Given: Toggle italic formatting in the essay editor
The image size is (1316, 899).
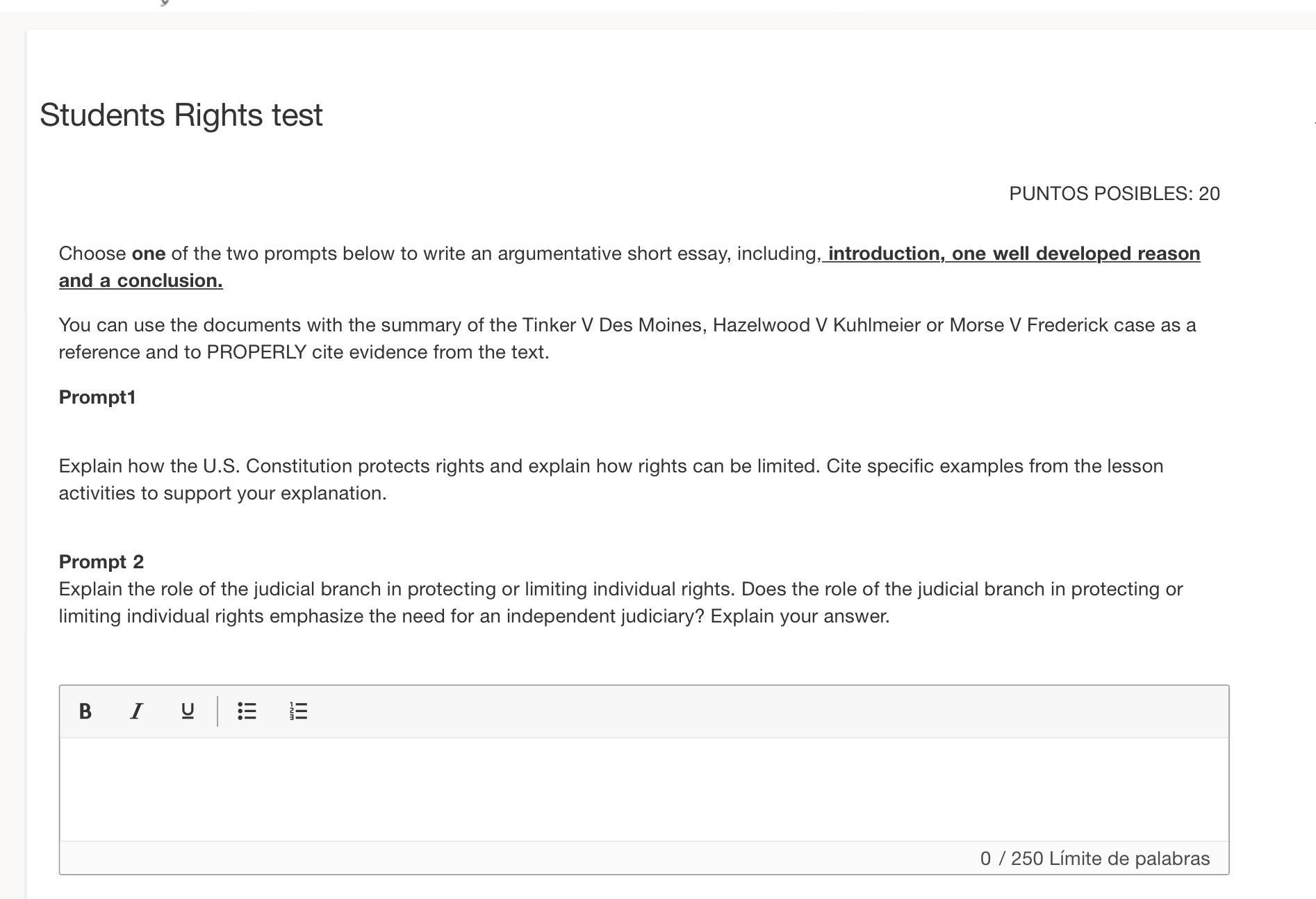Looking at the screenshot, I should click(x=136, y=711).
